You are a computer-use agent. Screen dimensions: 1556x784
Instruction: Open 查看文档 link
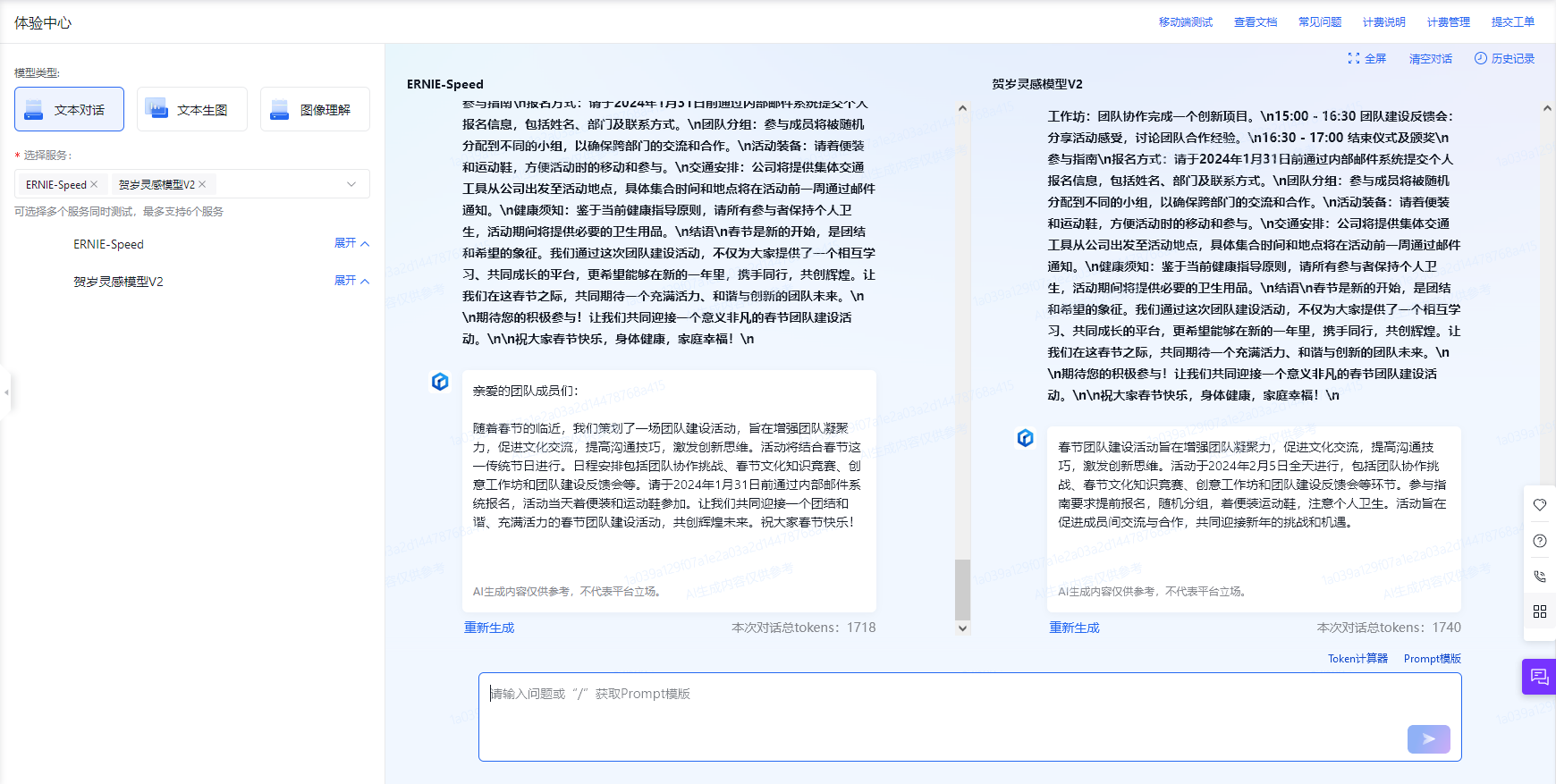click(x=1256, y=22)
